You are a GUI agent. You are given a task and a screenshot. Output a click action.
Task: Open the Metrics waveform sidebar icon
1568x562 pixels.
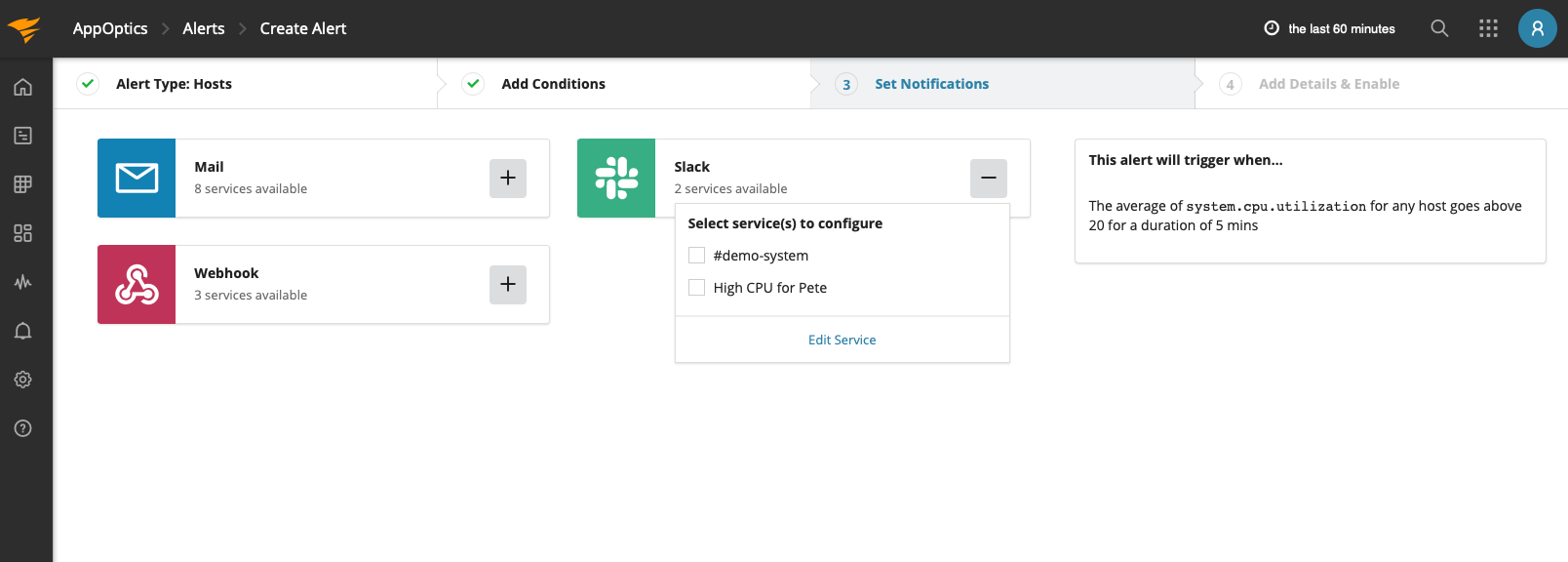[x=23, y=282]
